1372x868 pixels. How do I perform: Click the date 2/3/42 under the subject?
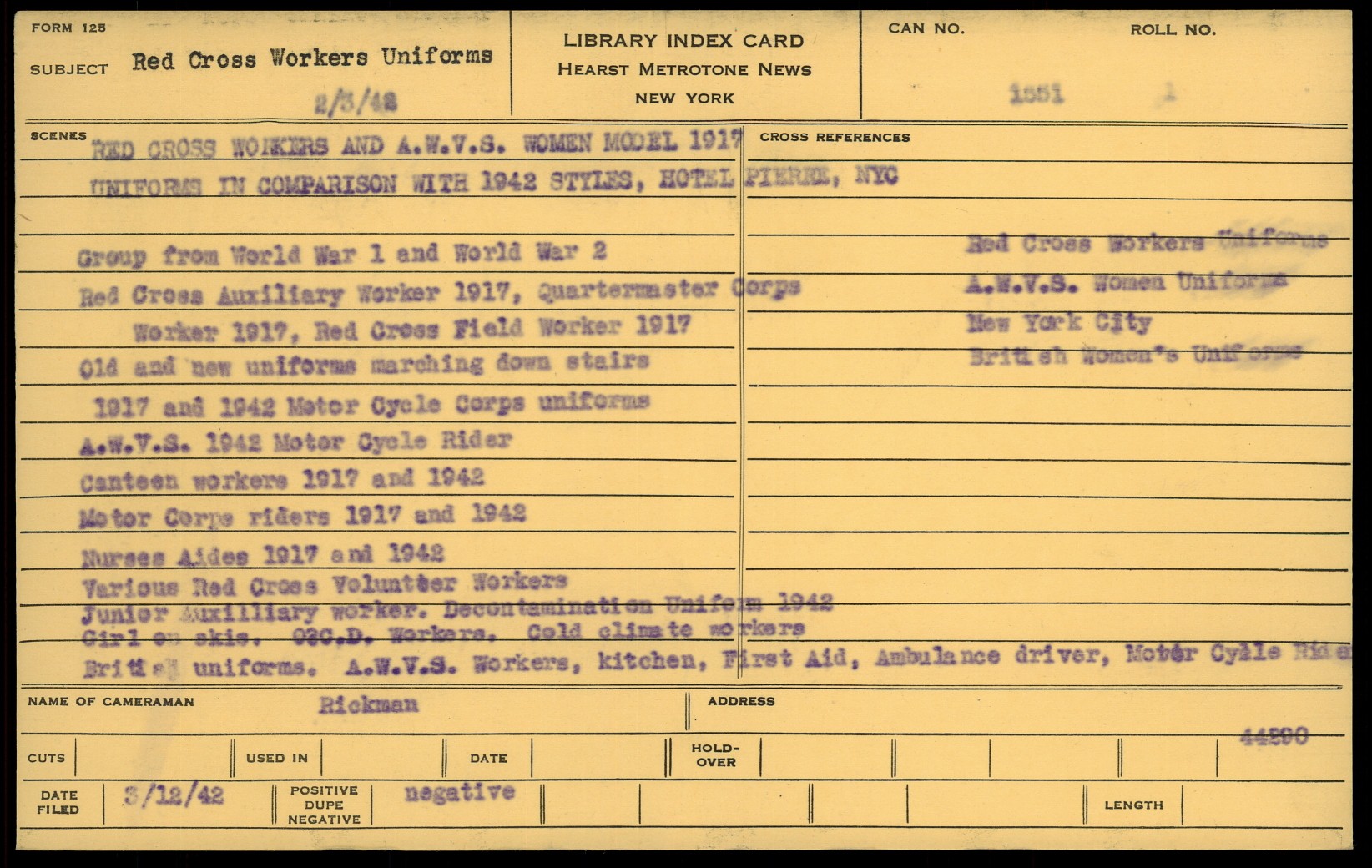point(356,103)
